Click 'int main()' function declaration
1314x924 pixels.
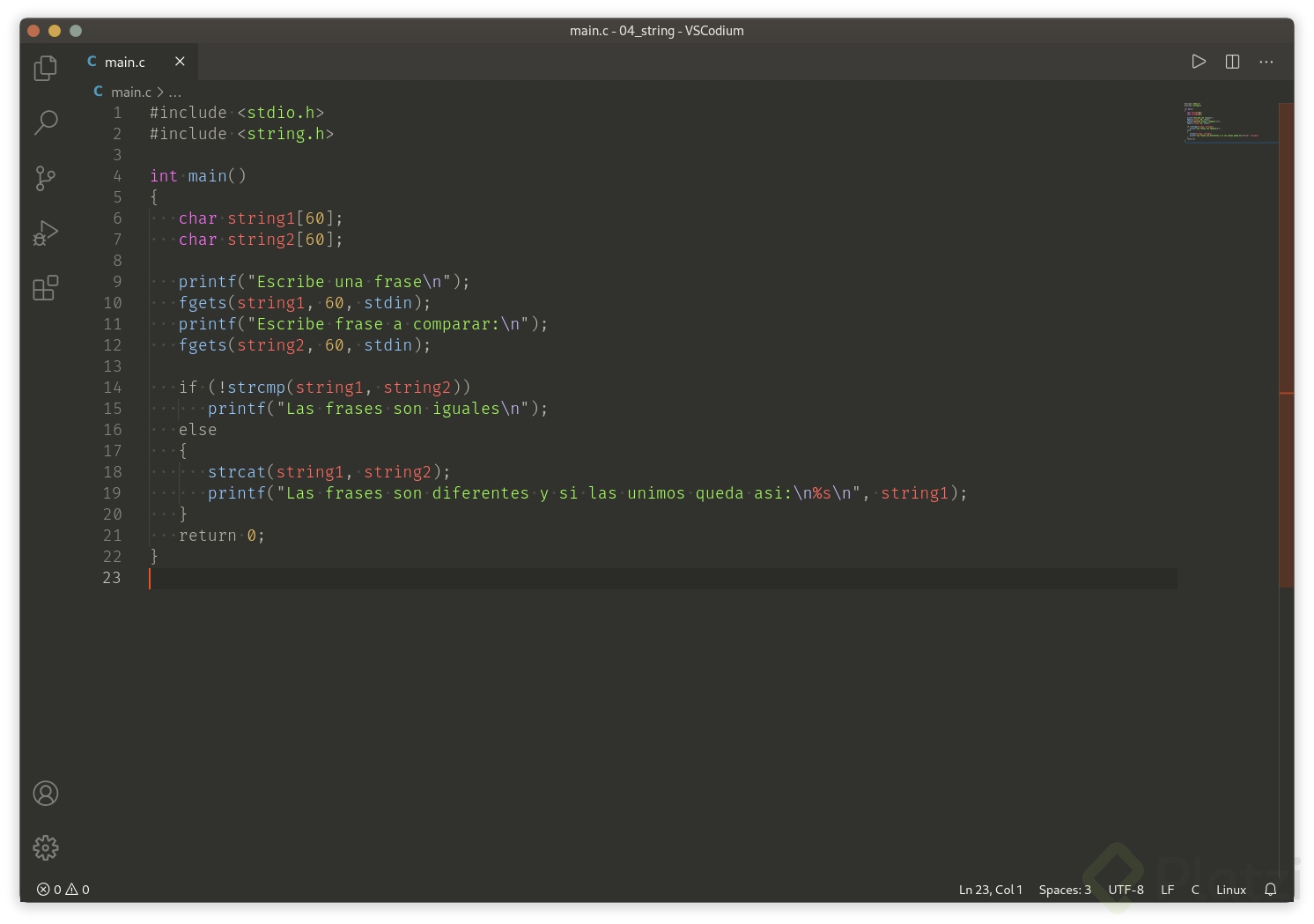coord(198,176)
